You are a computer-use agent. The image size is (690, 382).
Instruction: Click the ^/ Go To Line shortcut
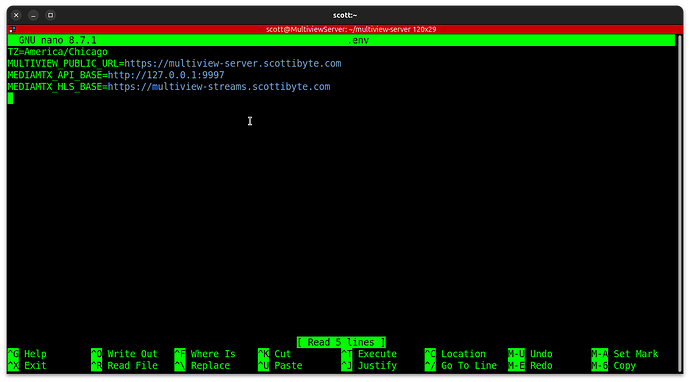(461, 366)
